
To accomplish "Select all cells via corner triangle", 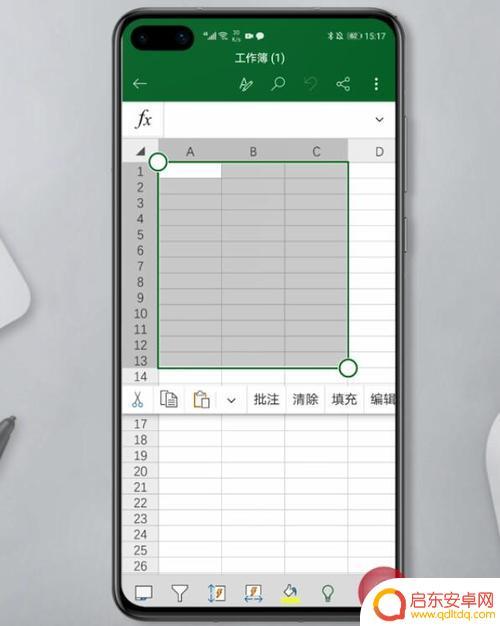I will click(x=140, y=151).
